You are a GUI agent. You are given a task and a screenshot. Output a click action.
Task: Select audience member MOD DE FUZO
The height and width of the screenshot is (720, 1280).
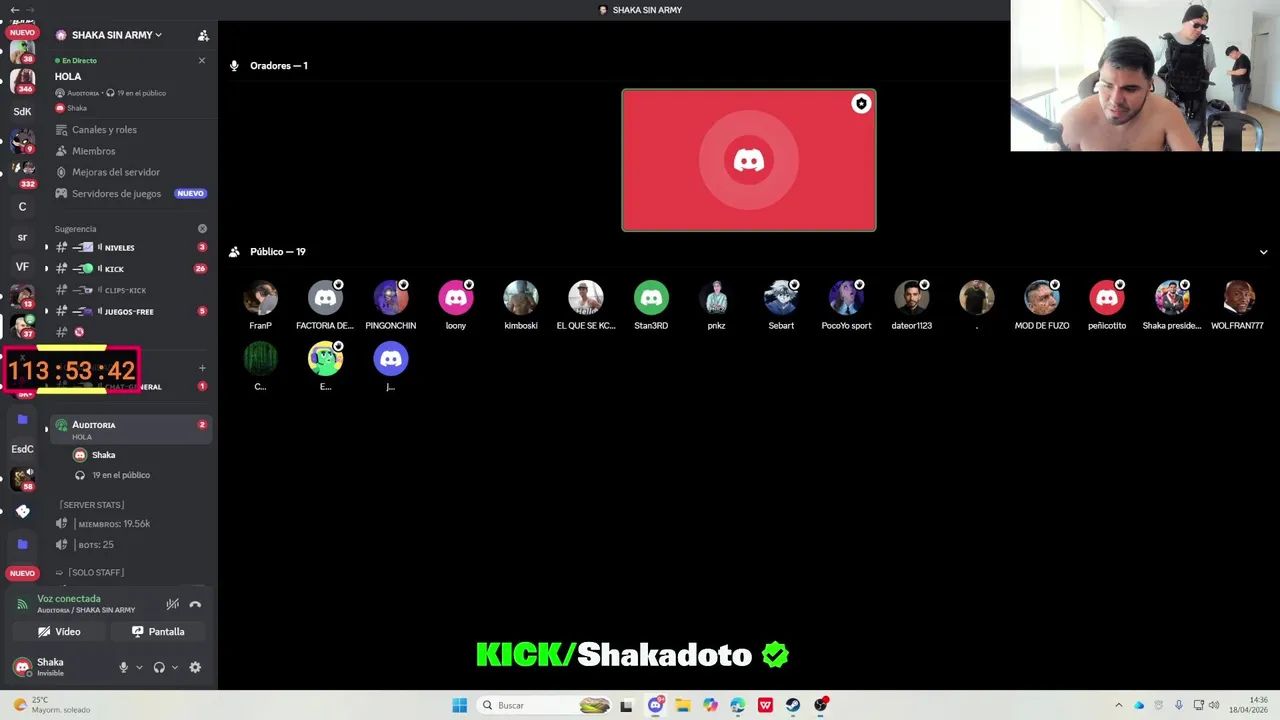(1042, 305)
